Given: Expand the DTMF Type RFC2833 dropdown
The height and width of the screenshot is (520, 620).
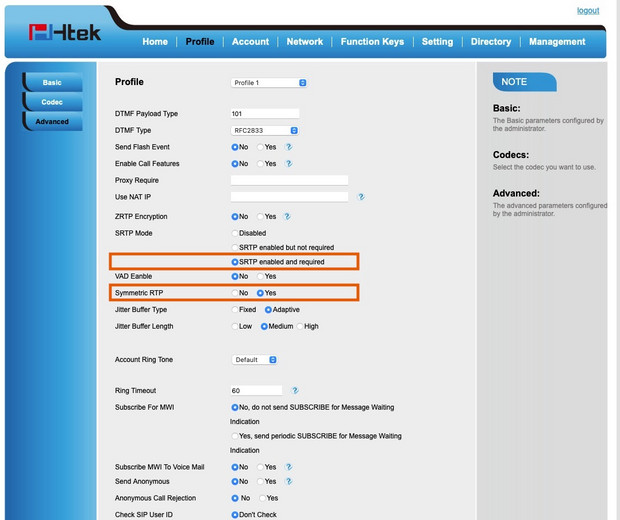Looking at the screenshot, I should tap(265, 130).
